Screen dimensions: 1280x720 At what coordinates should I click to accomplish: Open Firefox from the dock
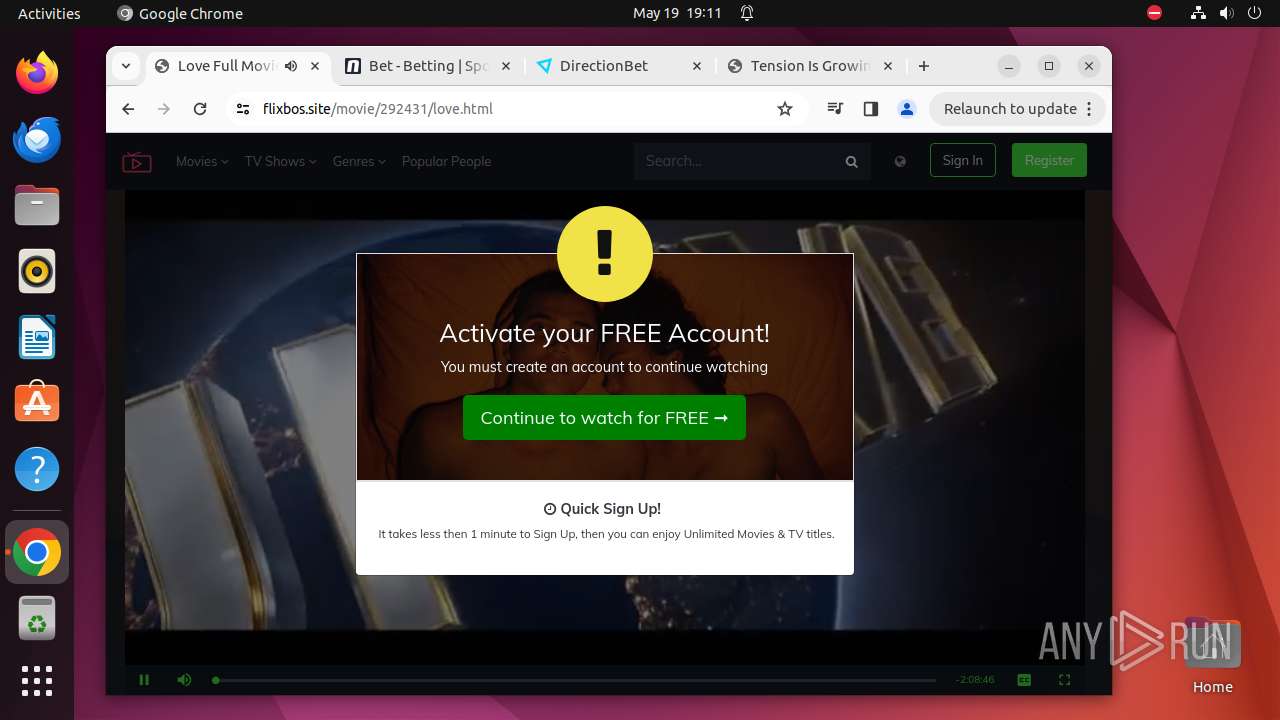(37, 73)
